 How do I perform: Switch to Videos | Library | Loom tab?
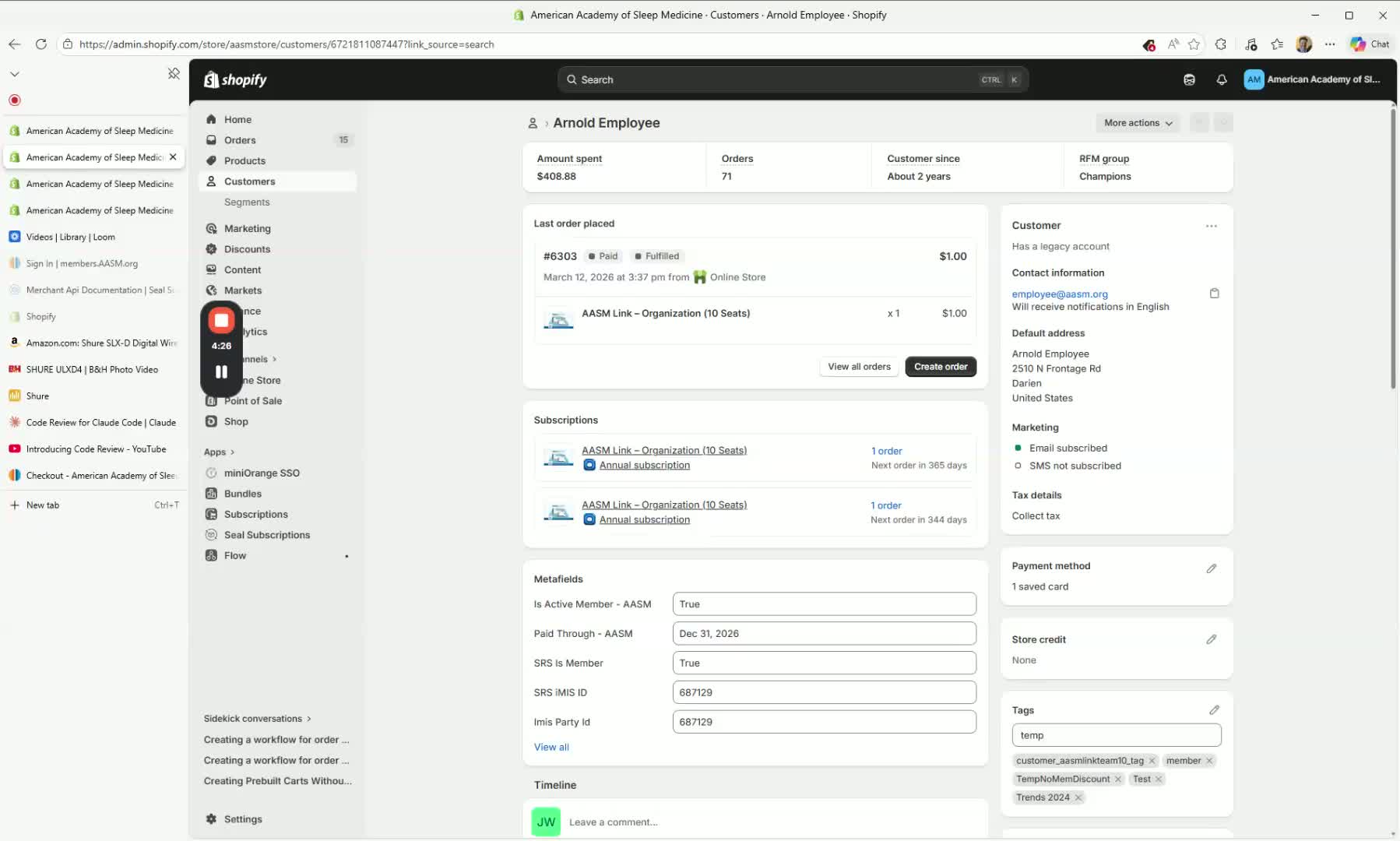pos(93,237)
